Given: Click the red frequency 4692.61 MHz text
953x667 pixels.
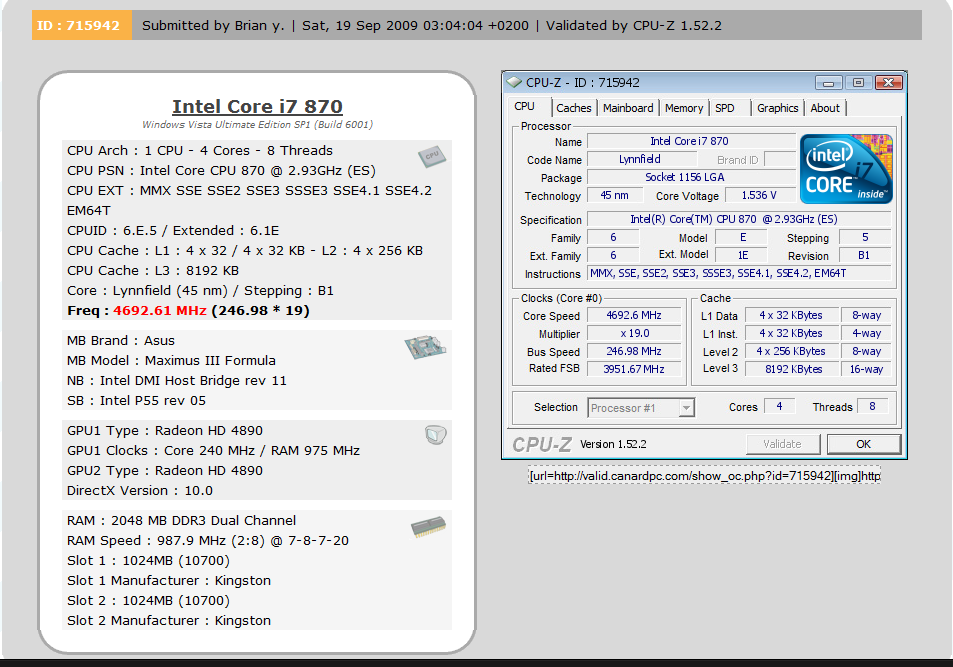Looking at the screenshot, I should click(160, 311).
